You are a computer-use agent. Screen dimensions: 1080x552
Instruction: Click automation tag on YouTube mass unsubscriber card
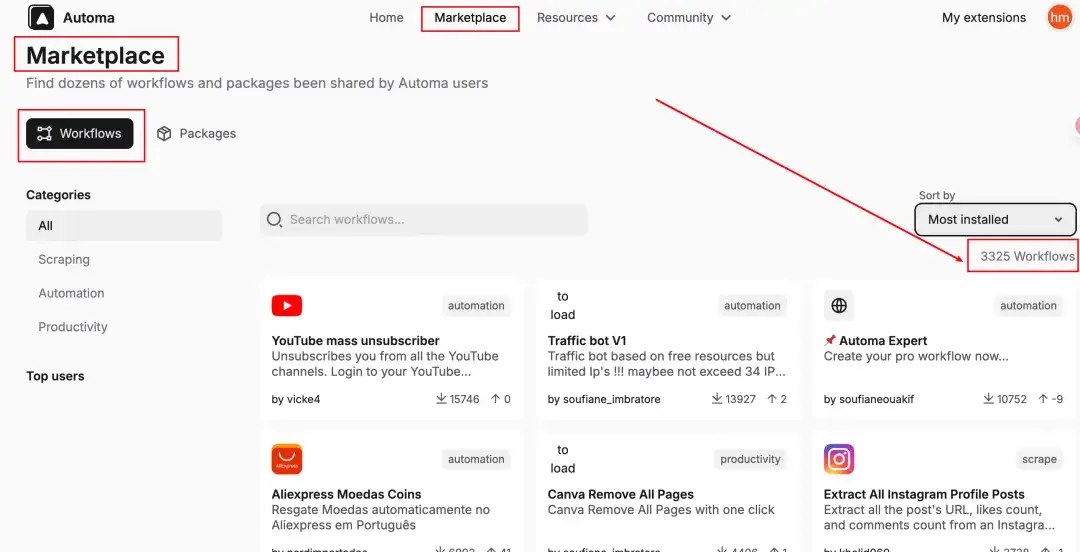[x=476, y=305]
